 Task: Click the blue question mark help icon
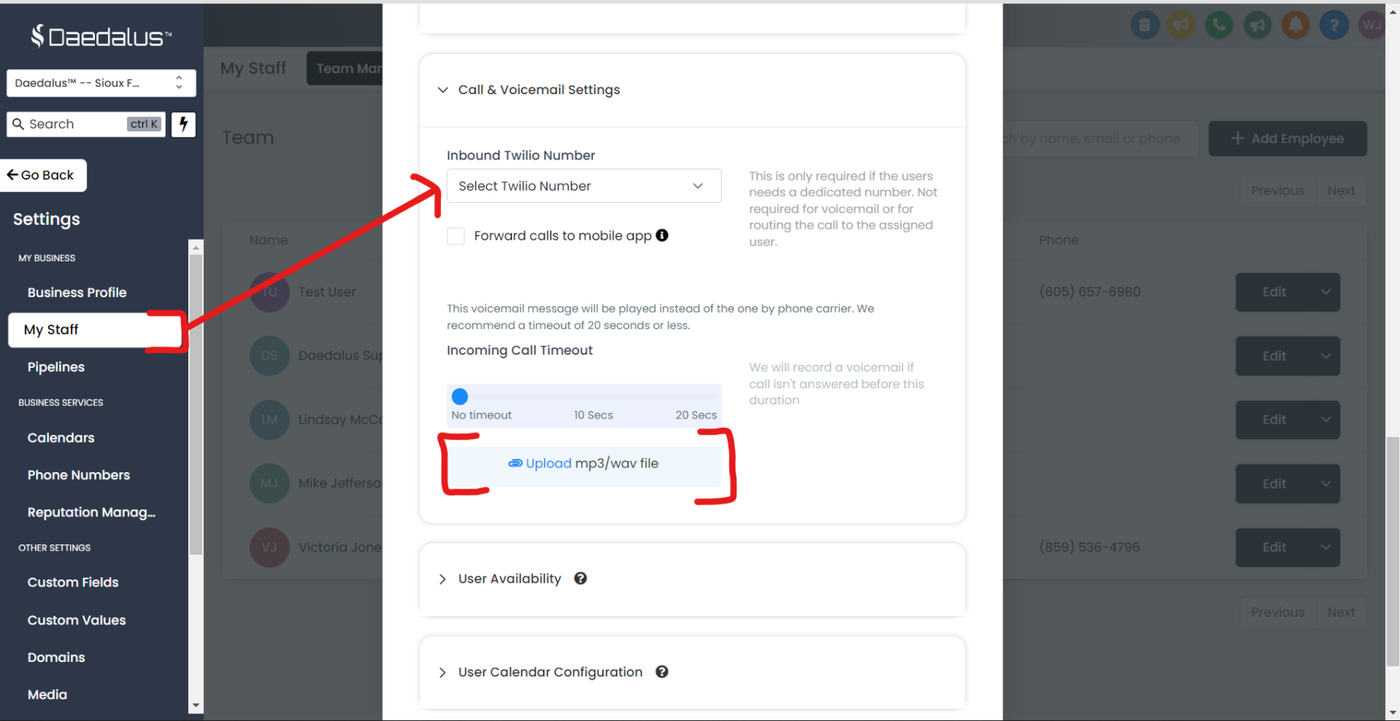tap(1333, 25)
